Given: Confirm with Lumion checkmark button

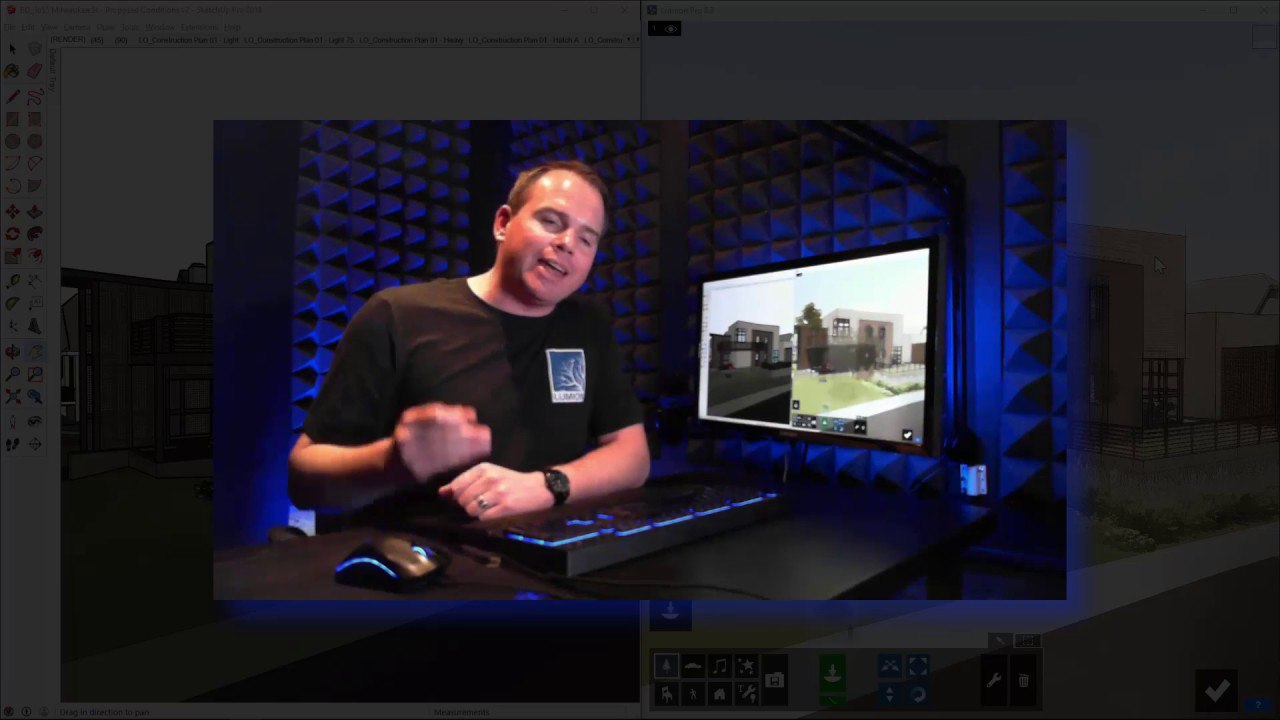Looking at the screenshot, I should [1217, 690].
